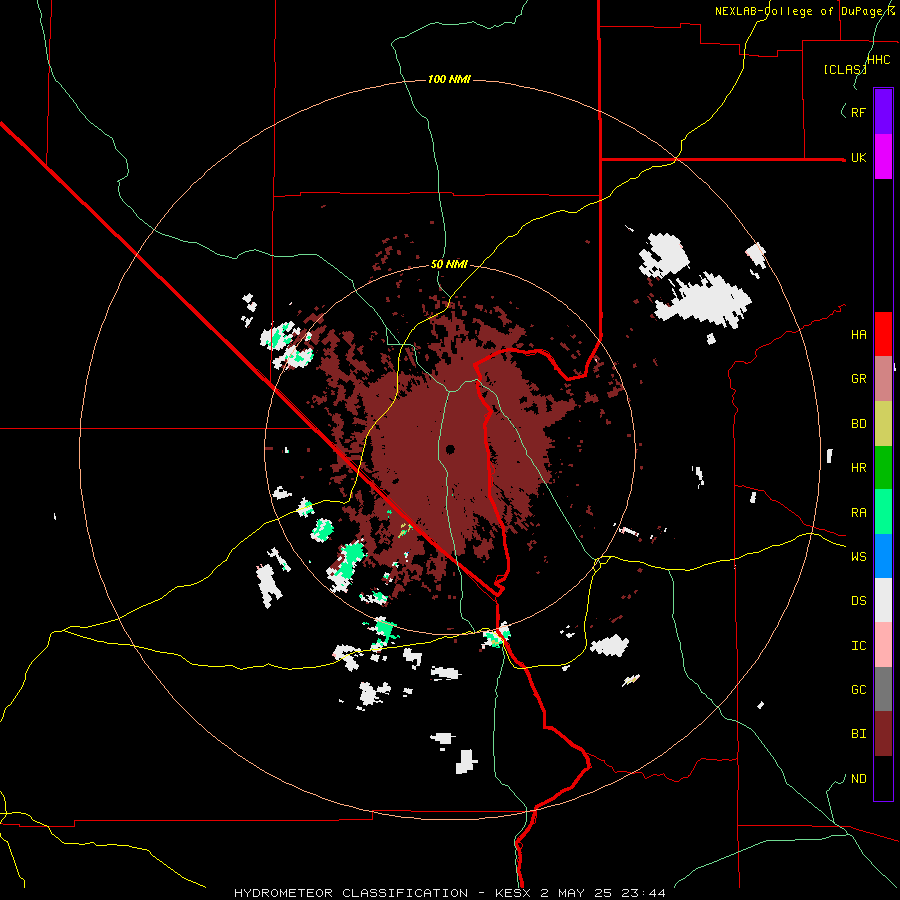Click the UK legend label
This screenshot has width=900, height=900.
858,157
